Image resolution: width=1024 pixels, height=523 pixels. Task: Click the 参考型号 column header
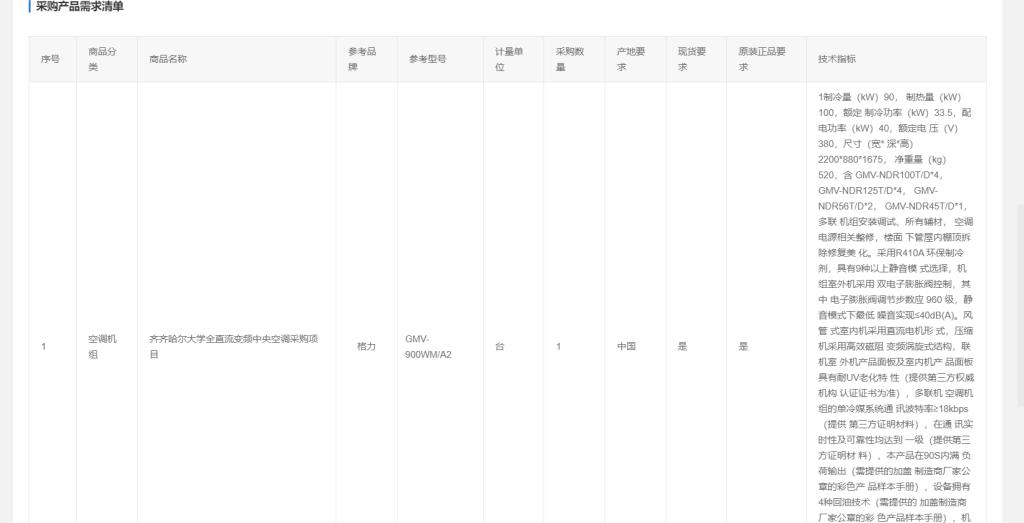click(427, 59)
